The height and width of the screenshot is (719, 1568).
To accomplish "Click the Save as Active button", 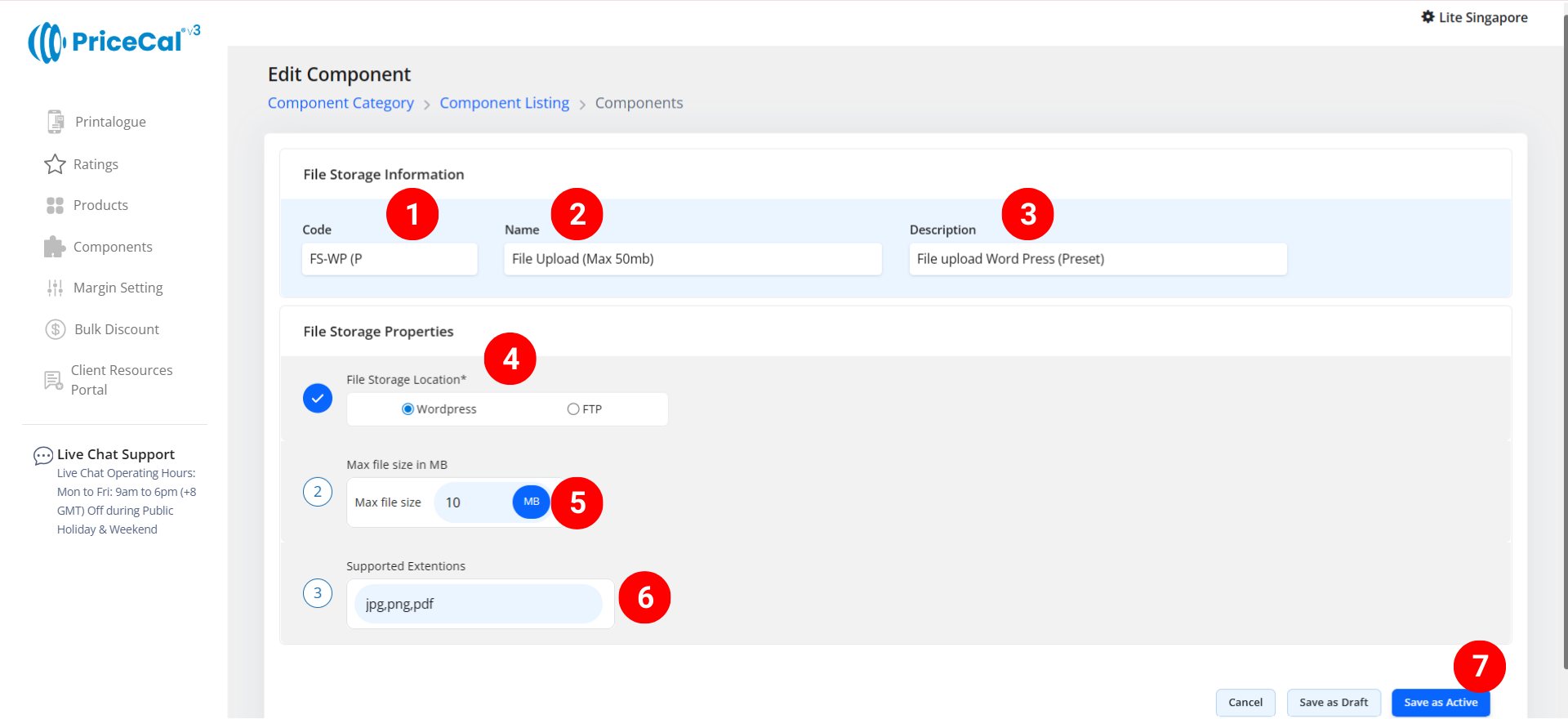I will 1440,703.
